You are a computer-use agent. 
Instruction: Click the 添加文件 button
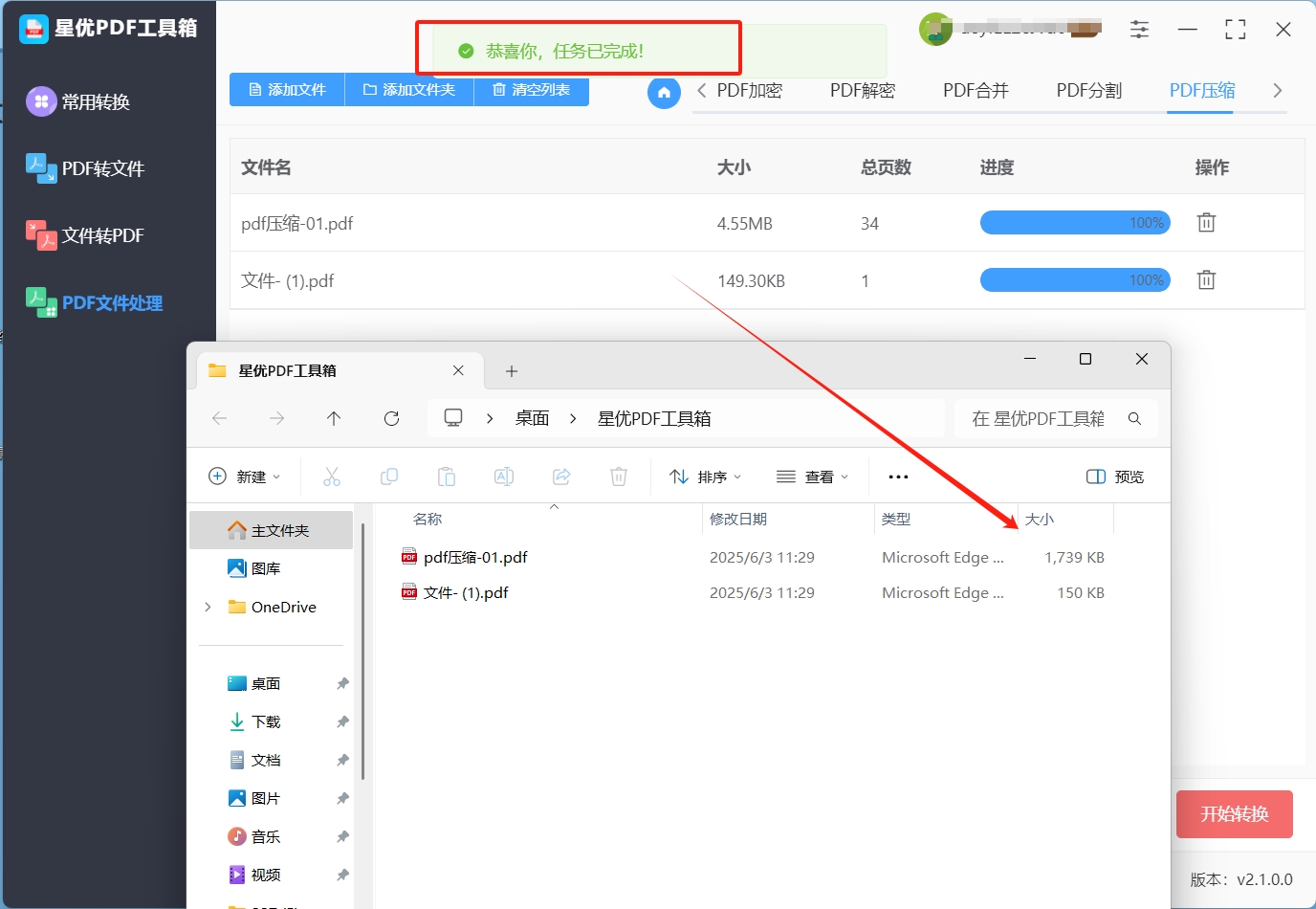click(x=287, y=90)
